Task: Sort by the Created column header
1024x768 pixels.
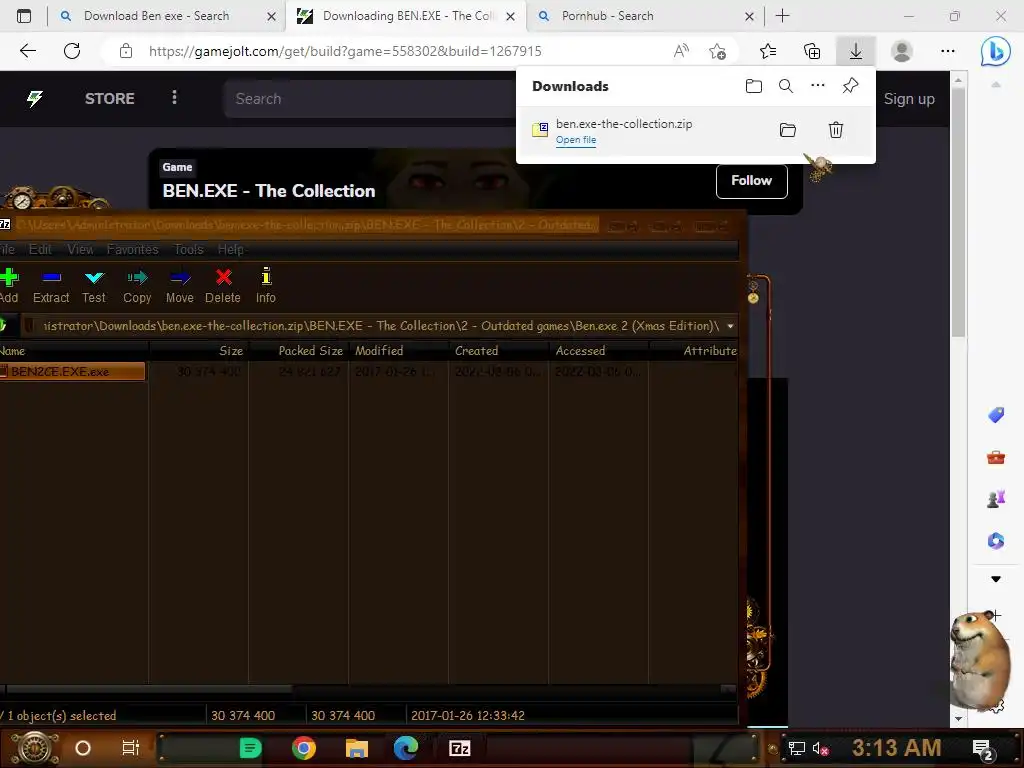Action: tap(498, 351)
